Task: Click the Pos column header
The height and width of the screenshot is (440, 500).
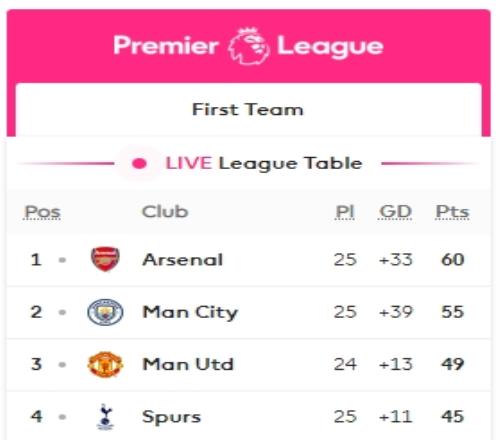Action: tap(43, 212)
